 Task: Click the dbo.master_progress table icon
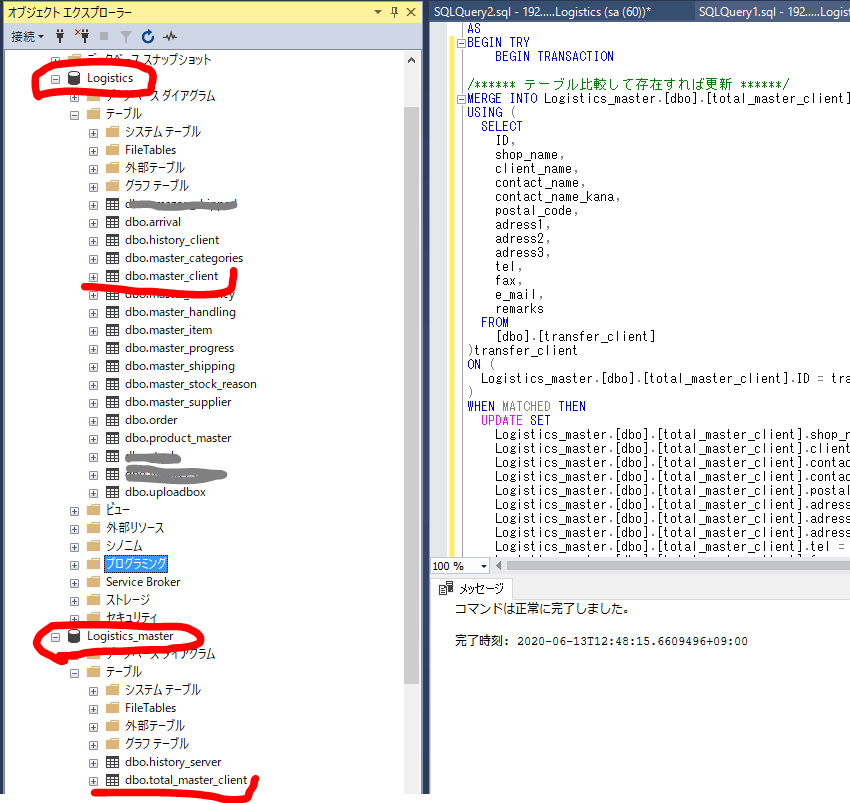[x=112, y=348]
